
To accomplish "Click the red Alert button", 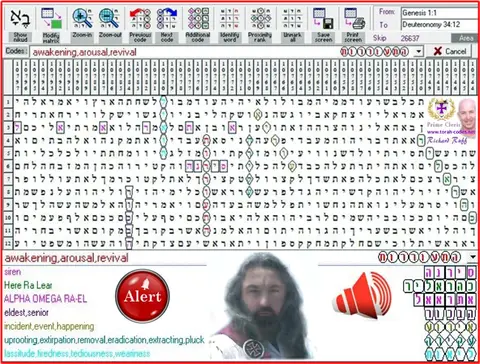I will [x=142, y=296].
